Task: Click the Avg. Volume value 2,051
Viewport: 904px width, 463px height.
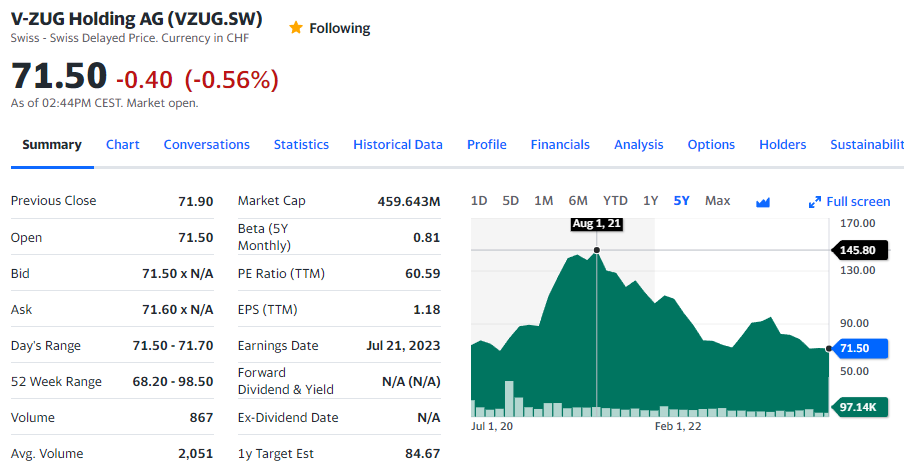Action: click(x=195, y=454)
